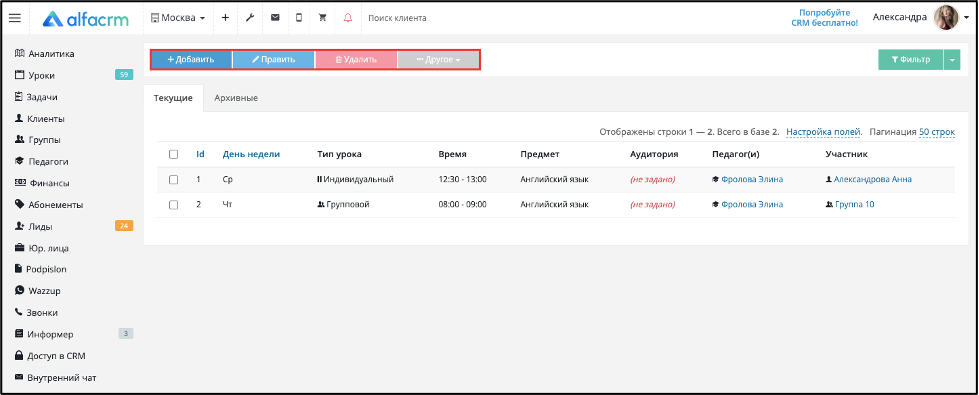Open the Другое dropdown button
This screenshot has height=395, width=979.
point(438,60)
